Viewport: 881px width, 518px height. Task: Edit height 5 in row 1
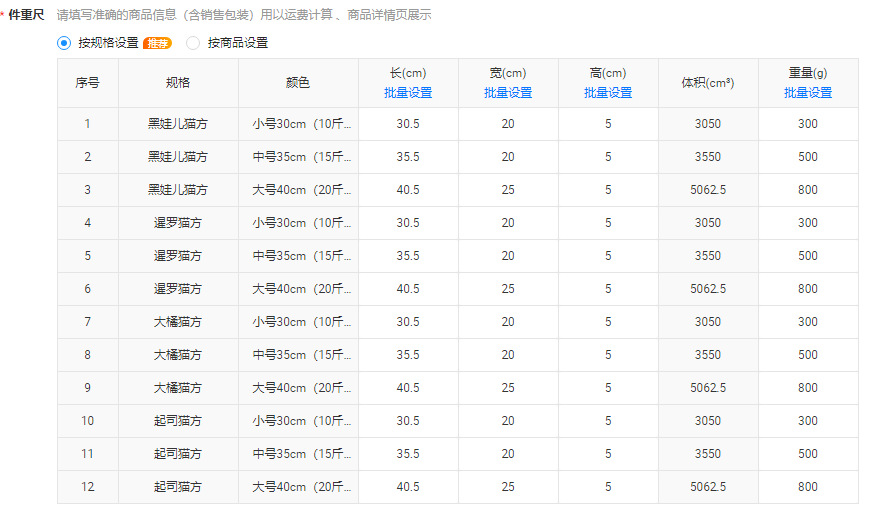click(x=608, y=124)
